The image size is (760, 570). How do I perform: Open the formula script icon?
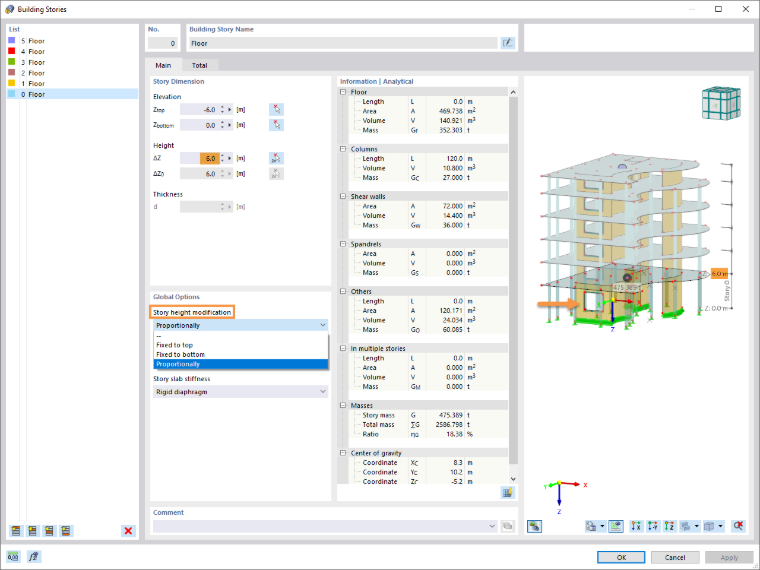33,556
